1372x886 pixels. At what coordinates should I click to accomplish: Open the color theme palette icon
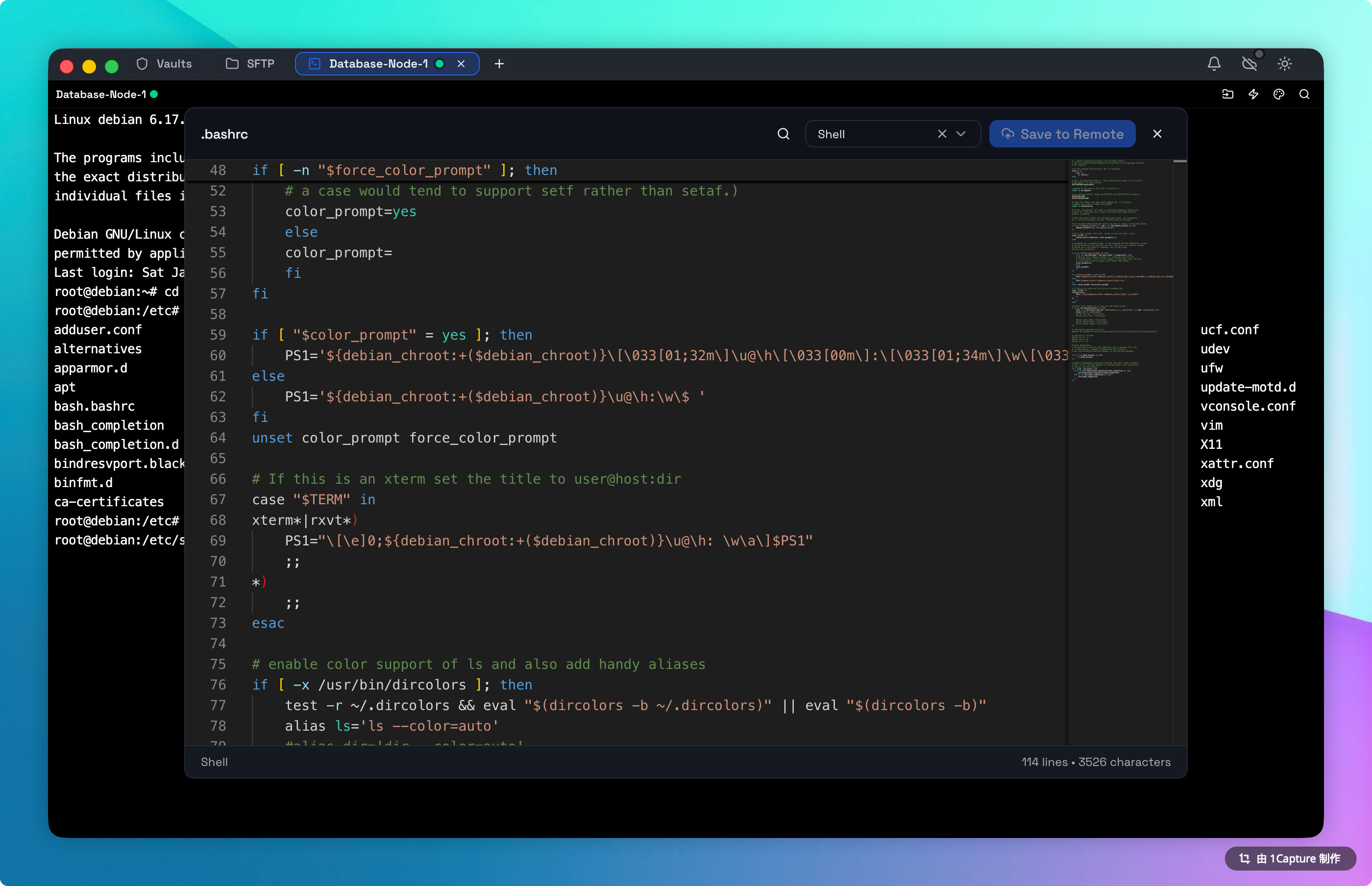click(x=1278, y=95)
